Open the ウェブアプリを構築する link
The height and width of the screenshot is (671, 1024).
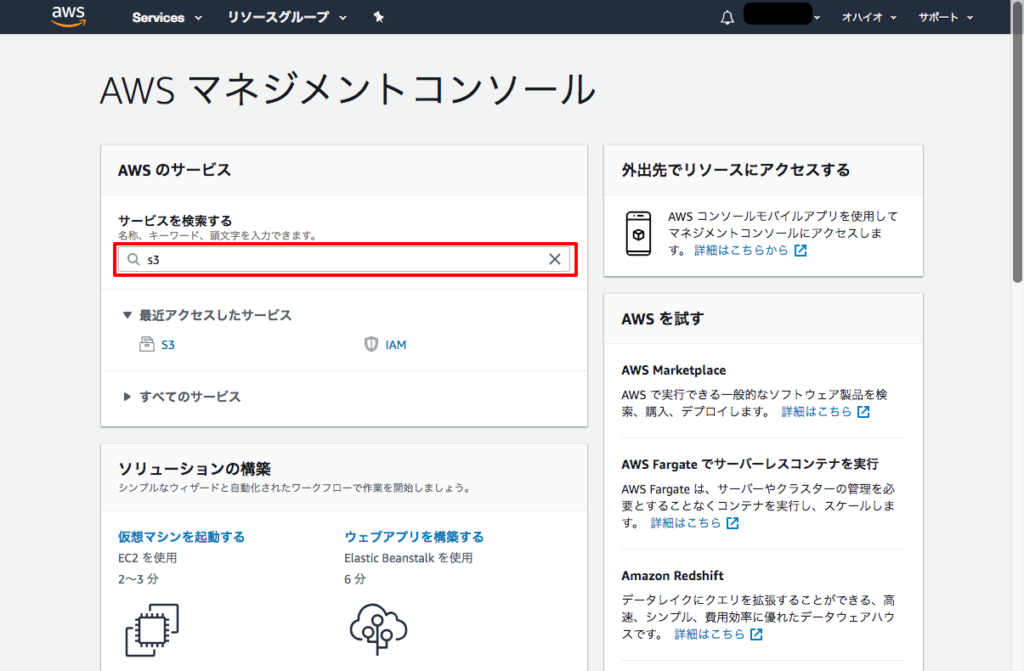tap(414, 536)
